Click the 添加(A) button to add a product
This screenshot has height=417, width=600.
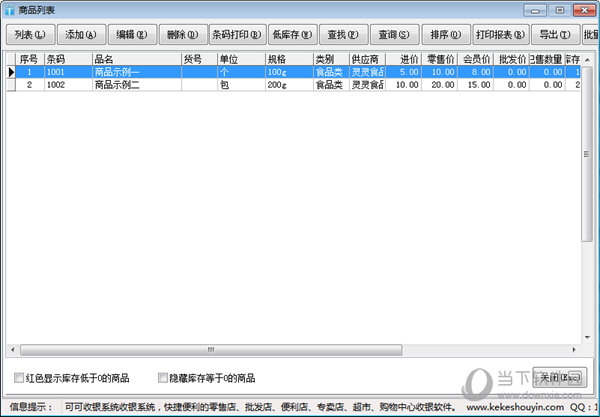(x=82, y=35)
